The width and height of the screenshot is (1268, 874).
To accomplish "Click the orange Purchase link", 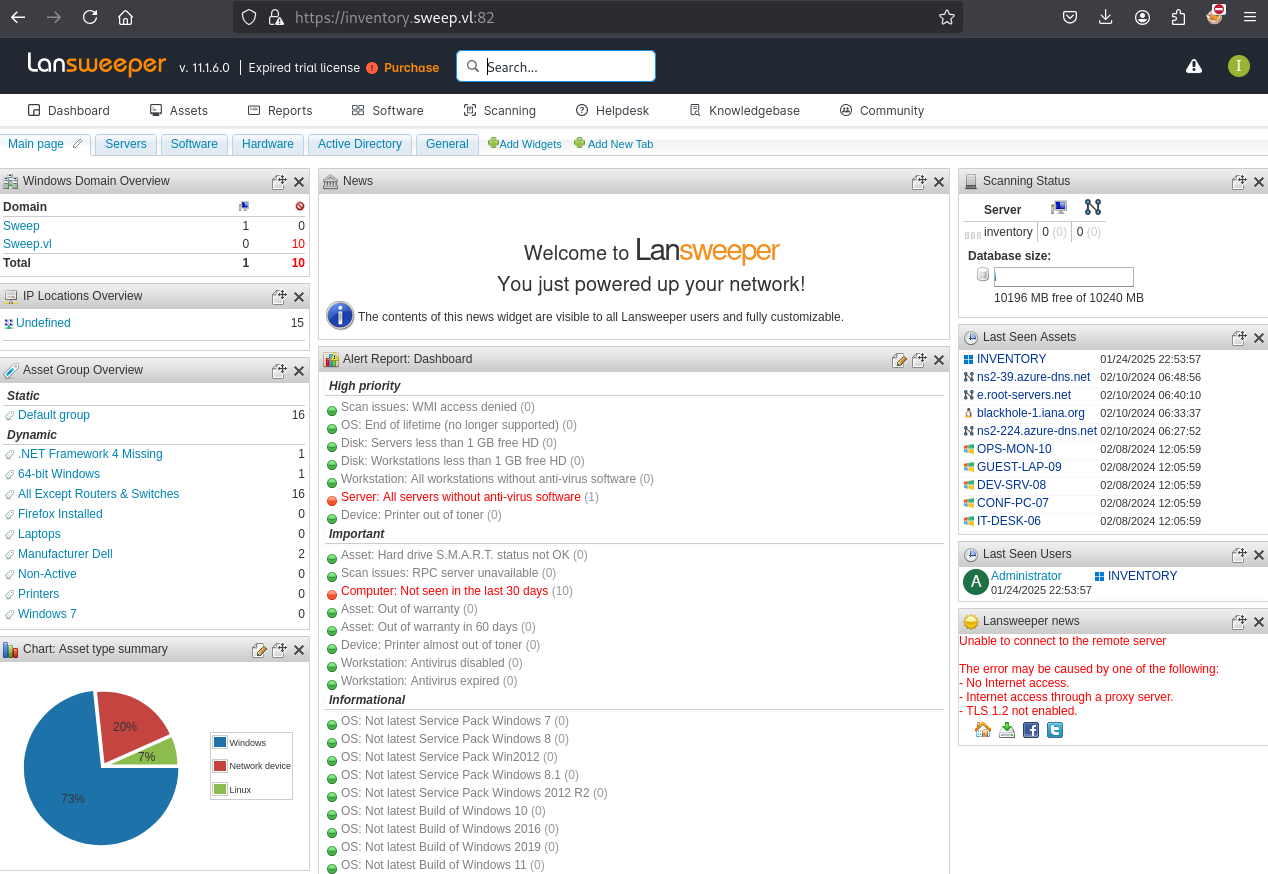I will pos(411,68).
